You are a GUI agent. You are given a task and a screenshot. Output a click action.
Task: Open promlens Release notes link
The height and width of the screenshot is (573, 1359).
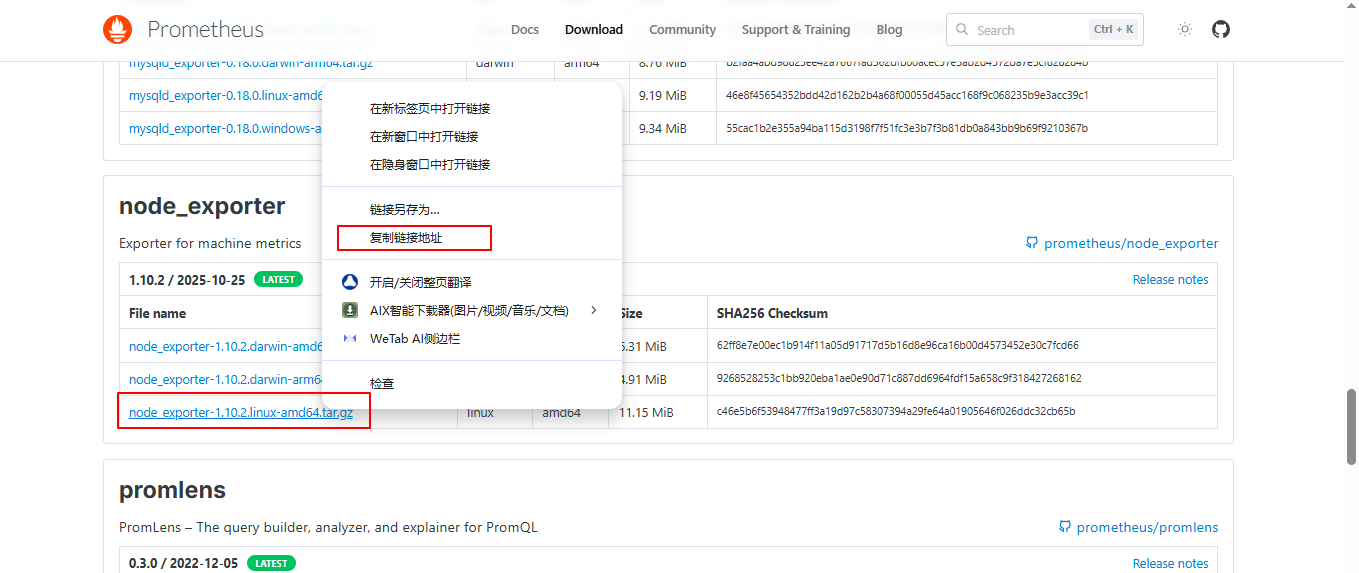coord(1170,563)
